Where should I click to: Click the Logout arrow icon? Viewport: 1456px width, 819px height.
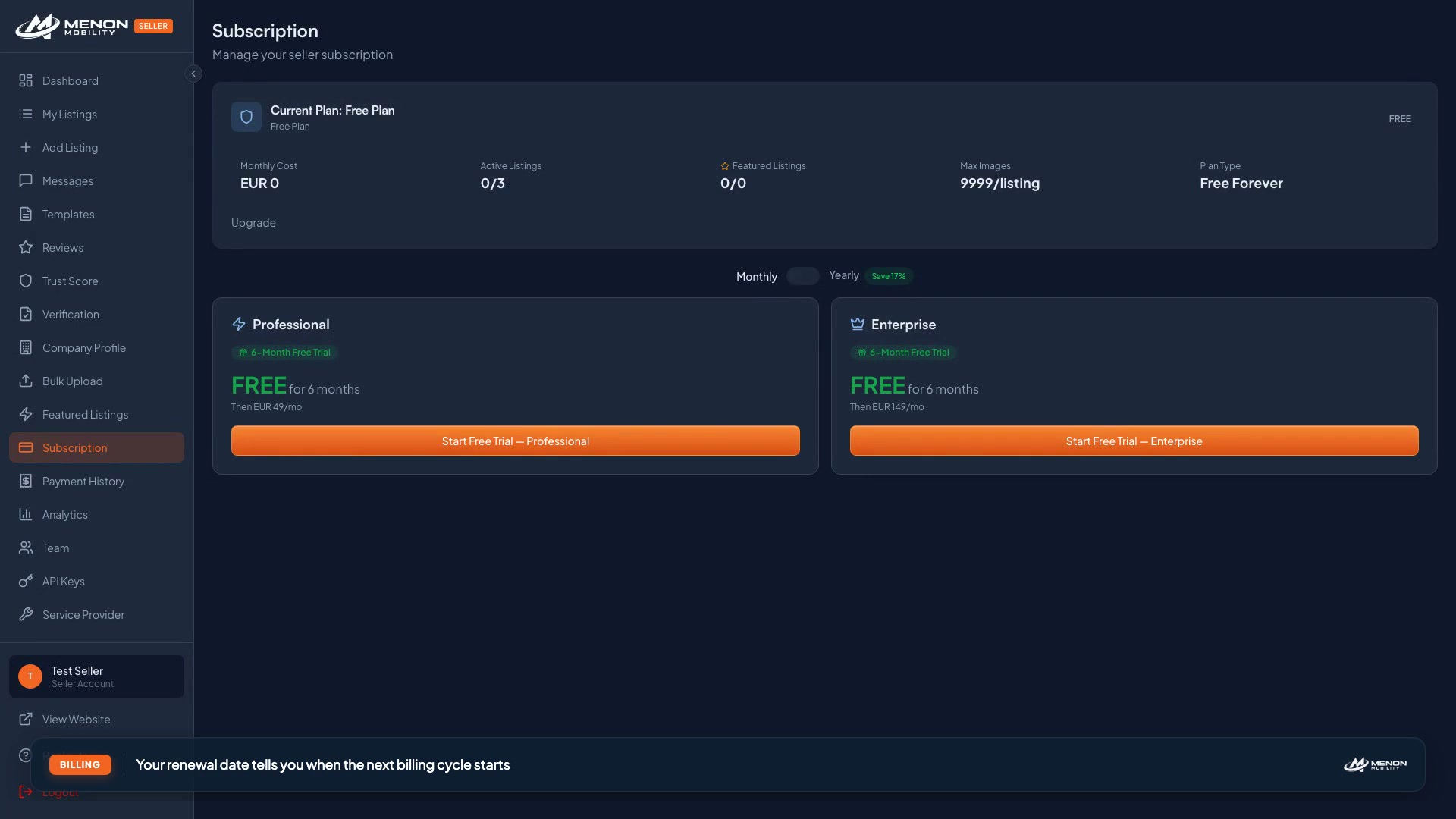coord(26,792)
